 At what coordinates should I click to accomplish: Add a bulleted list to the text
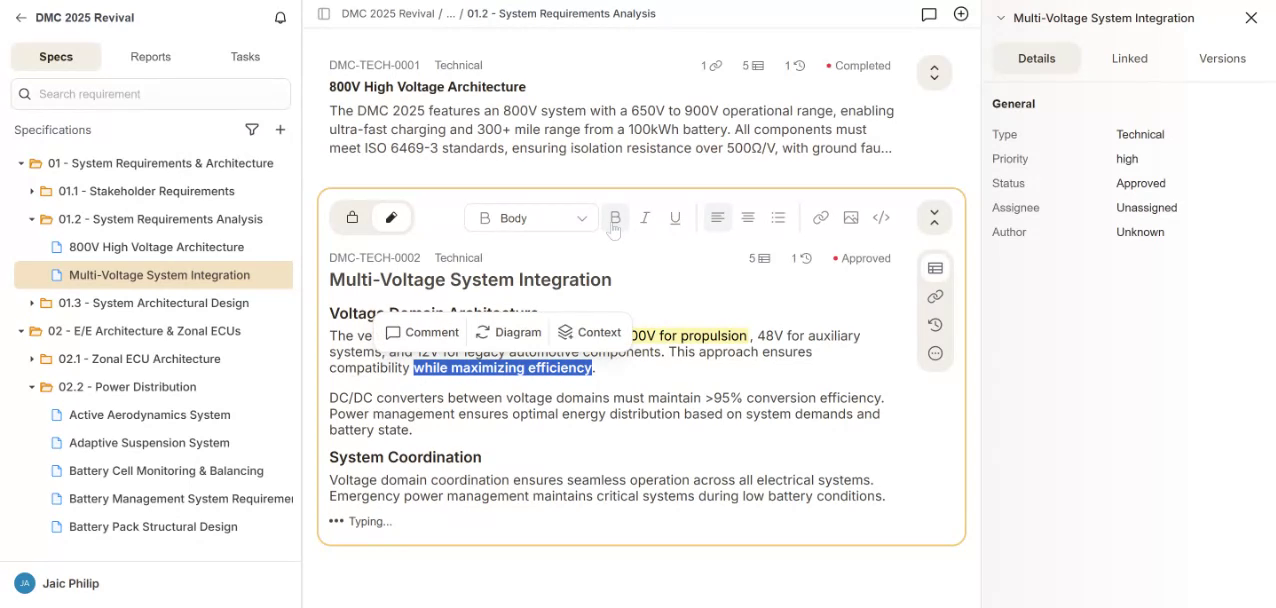(x=778, y=218)
